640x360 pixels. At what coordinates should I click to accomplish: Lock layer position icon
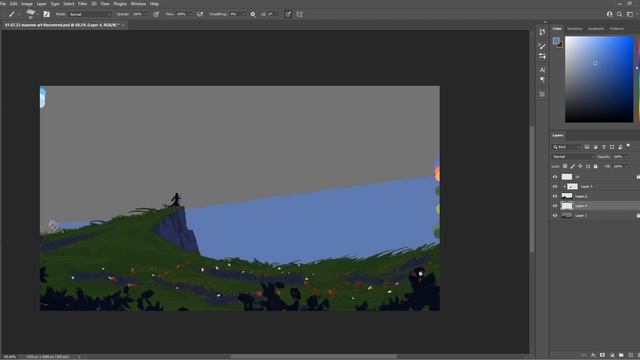click(x=580, y=166)
